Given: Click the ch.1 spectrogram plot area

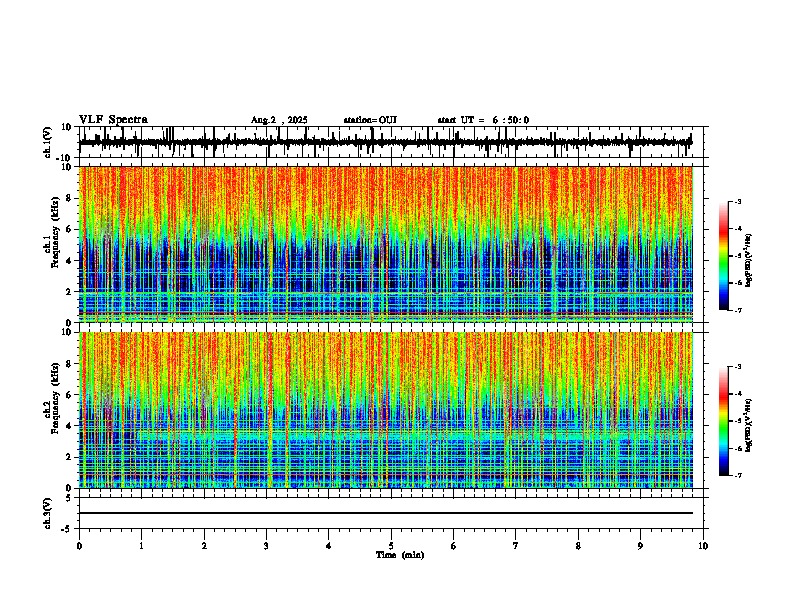Looking at the screenshot, I should pos(385,244).
